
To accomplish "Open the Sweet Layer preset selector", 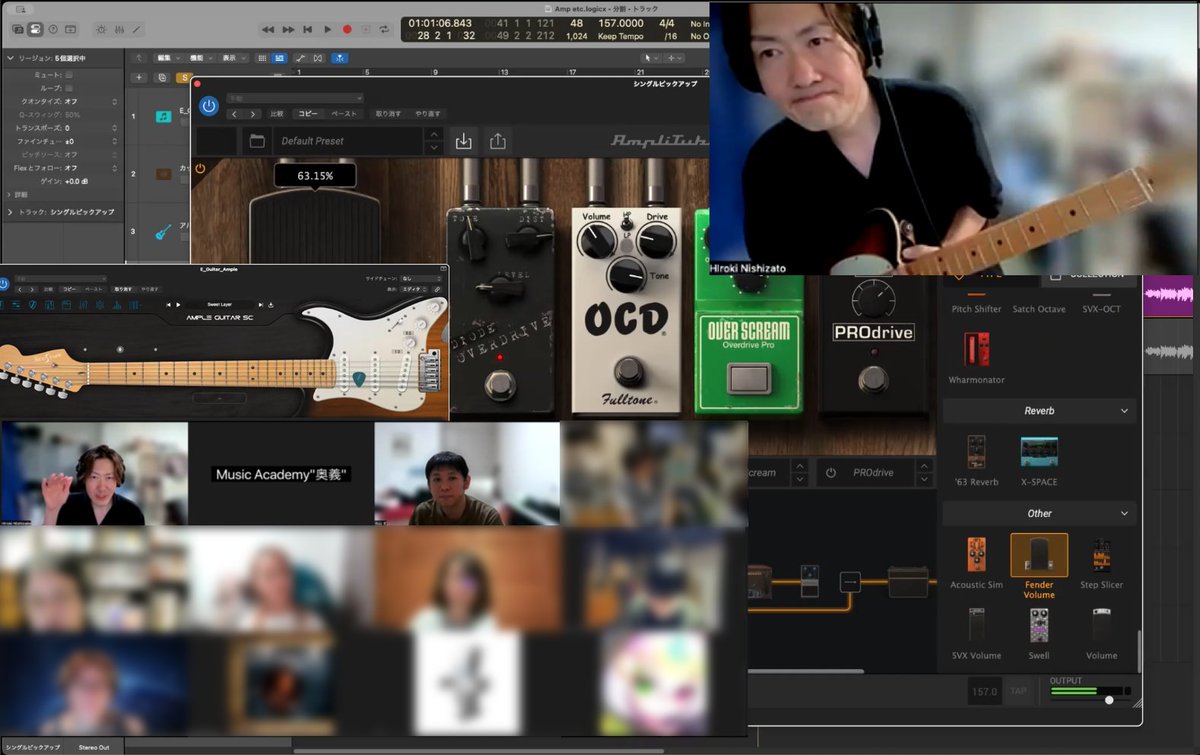I will [x=220, y=304].
